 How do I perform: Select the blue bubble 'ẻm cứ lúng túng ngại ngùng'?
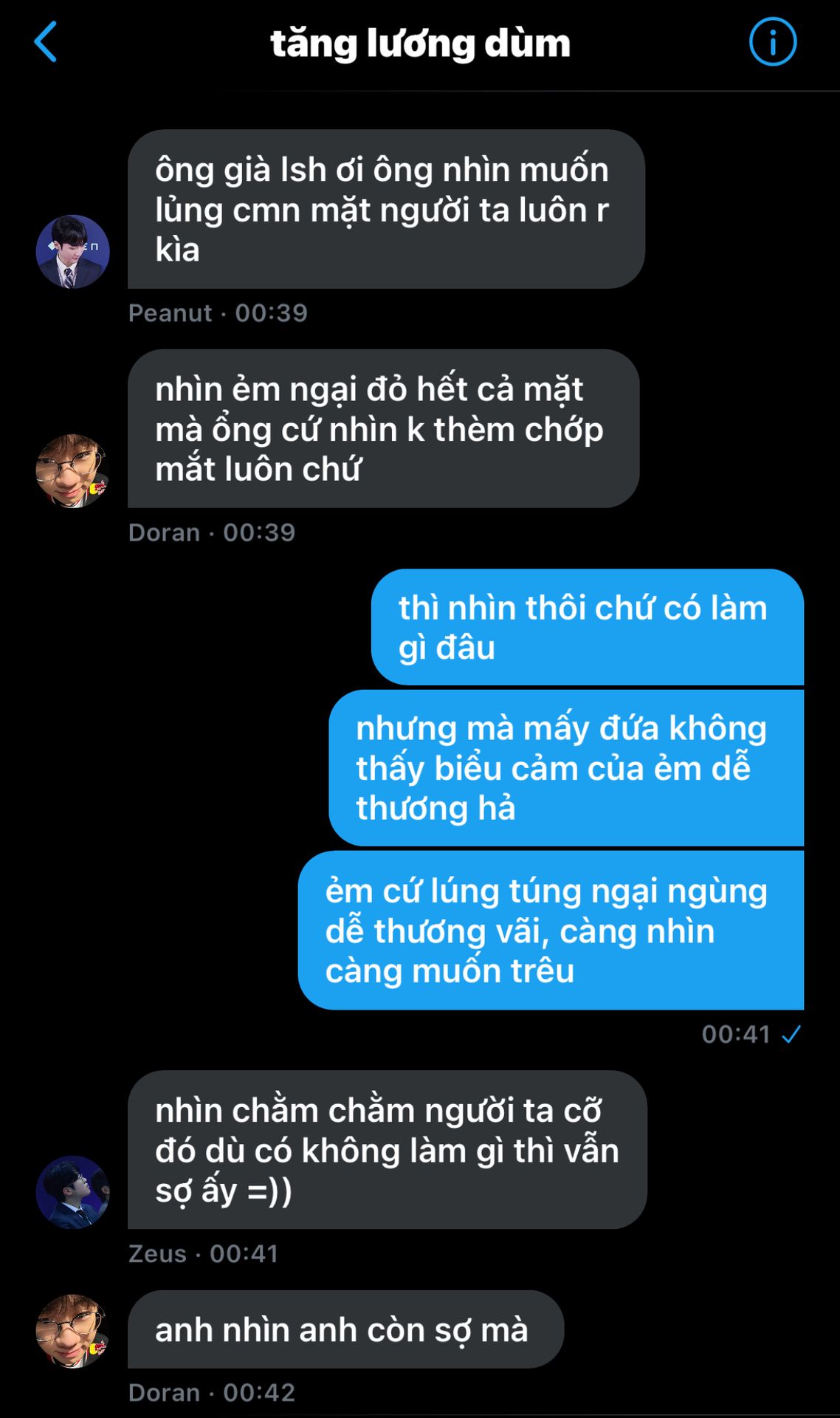point(551,930)
